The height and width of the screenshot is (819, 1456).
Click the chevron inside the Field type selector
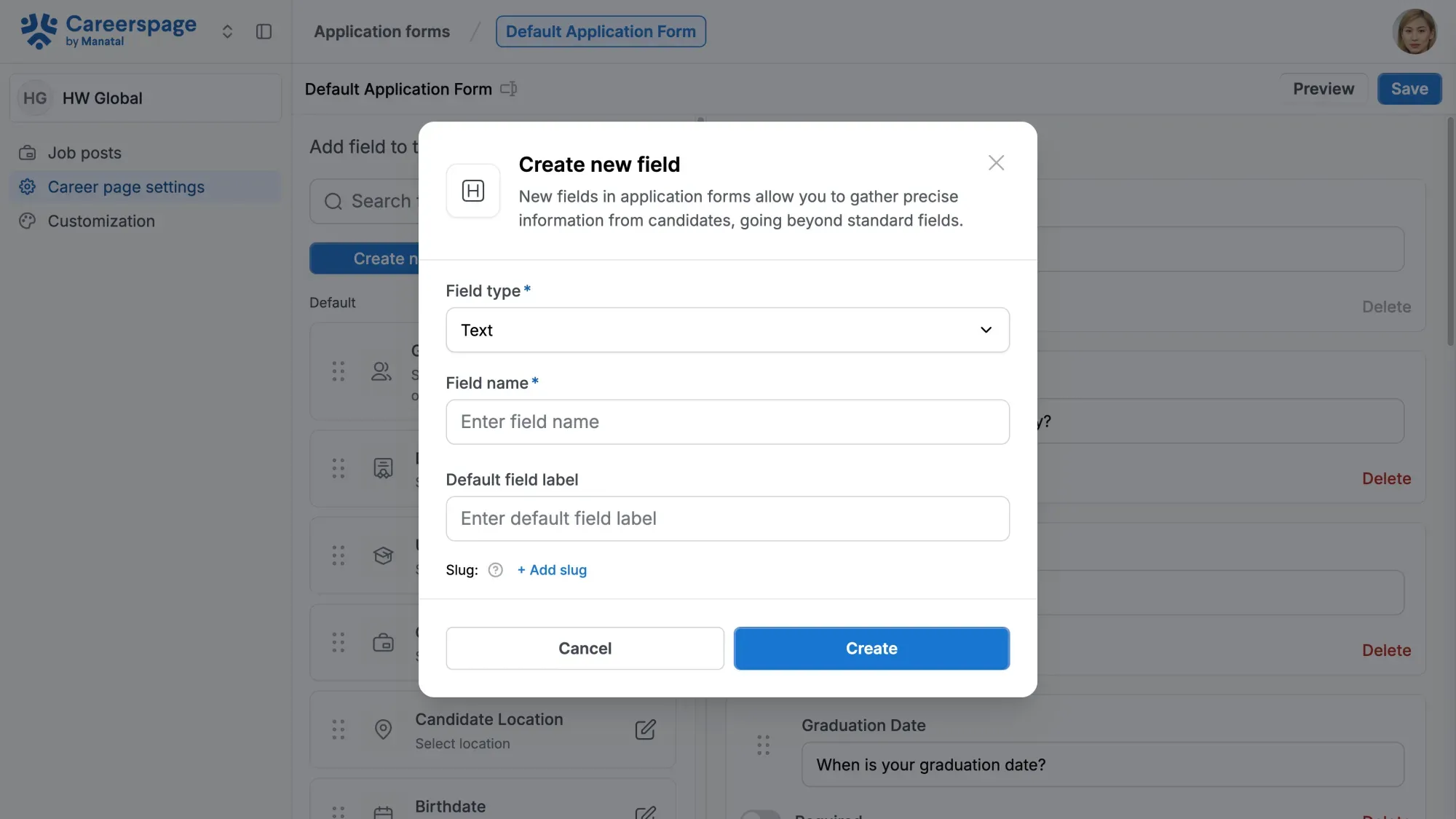click(x=986, y=330)
